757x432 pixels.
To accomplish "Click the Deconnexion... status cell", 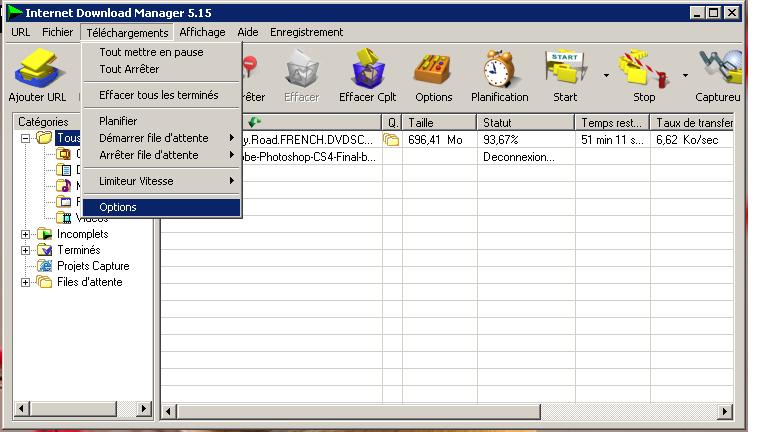I will point(526,157).
